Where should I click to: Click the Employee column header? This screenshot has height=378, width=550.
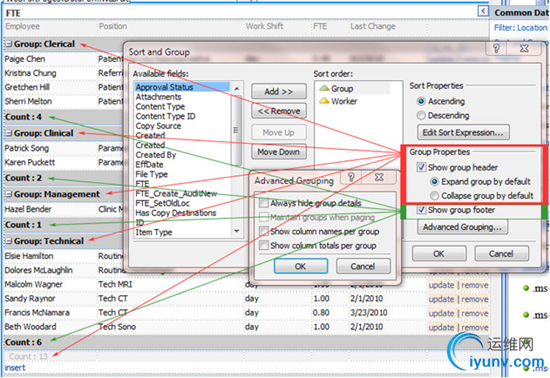pyautogui.click(x=22, y=26)
